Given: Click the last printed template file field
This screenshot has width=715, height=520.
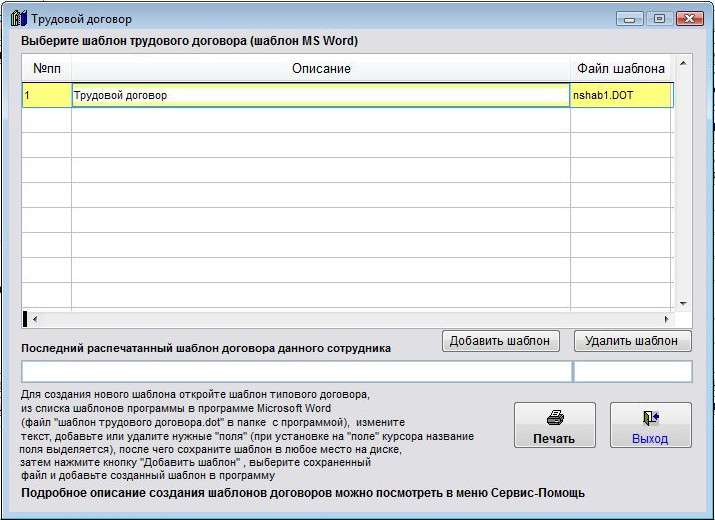Looking at the screenshot, I should click(632, 371).
